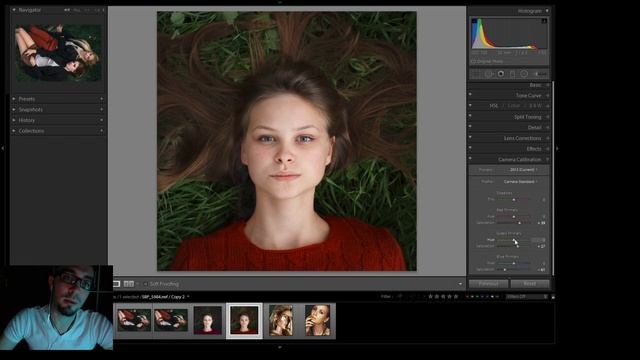The width and height of the screenshot is (640, 360).
Task: Open the Color tab in HSL panel
Action: point(513,106)
